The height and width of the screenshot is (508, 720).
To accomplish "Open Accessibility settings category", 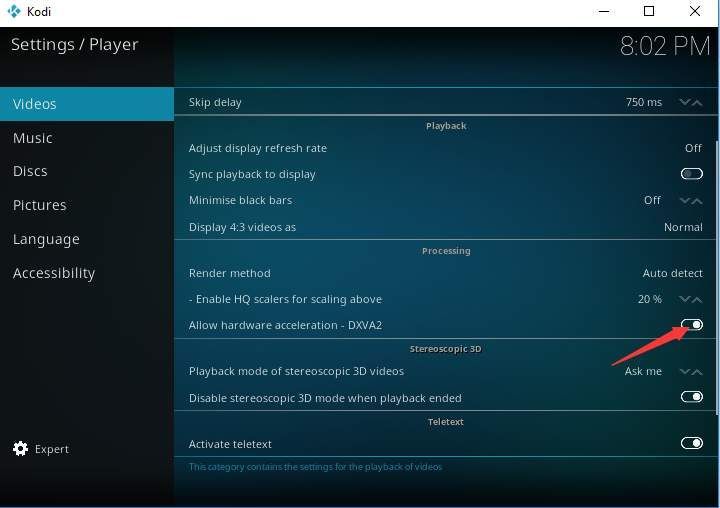I will click(87, 273).
